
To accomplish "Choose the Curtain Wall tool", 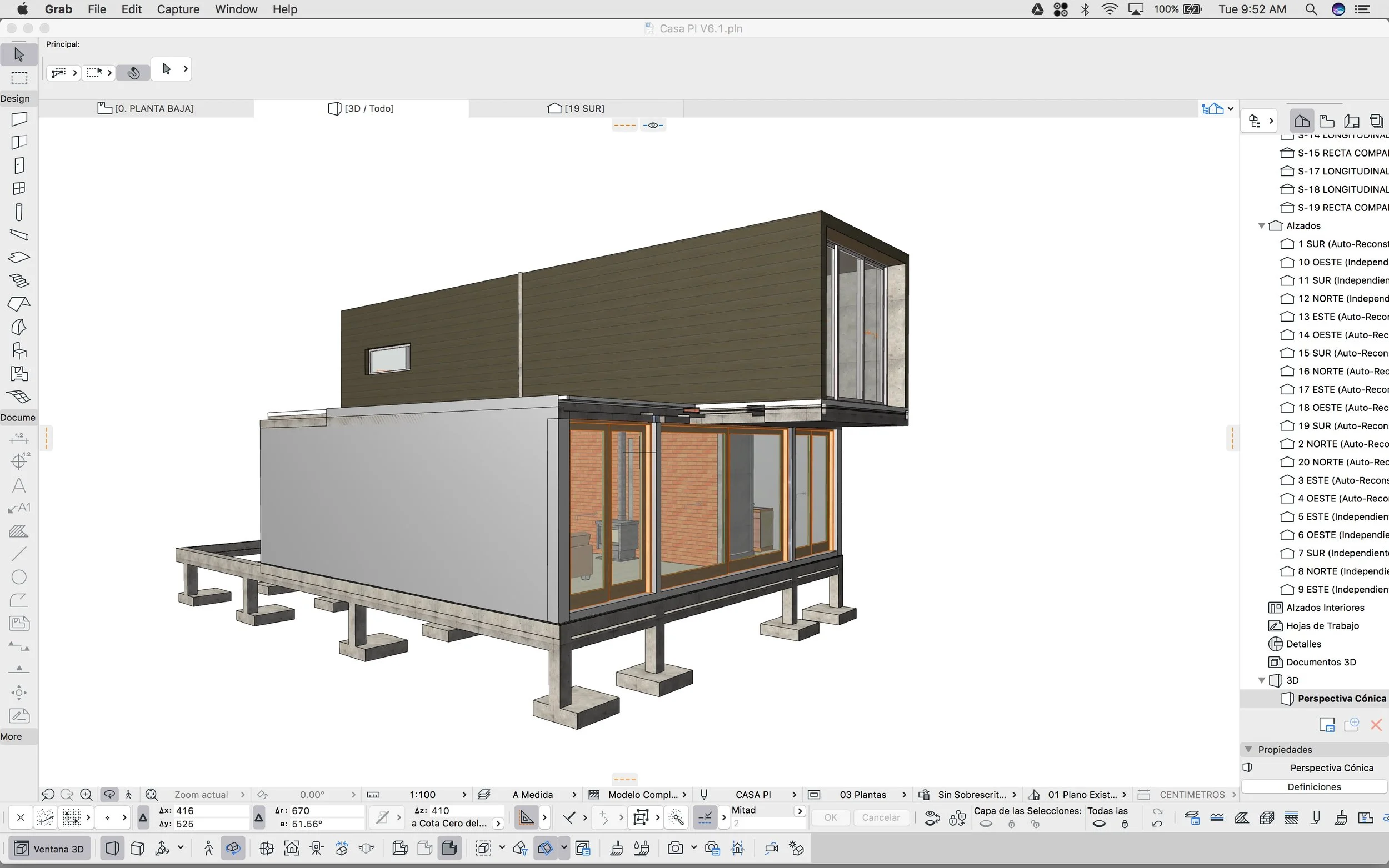I will coord(19,142).
